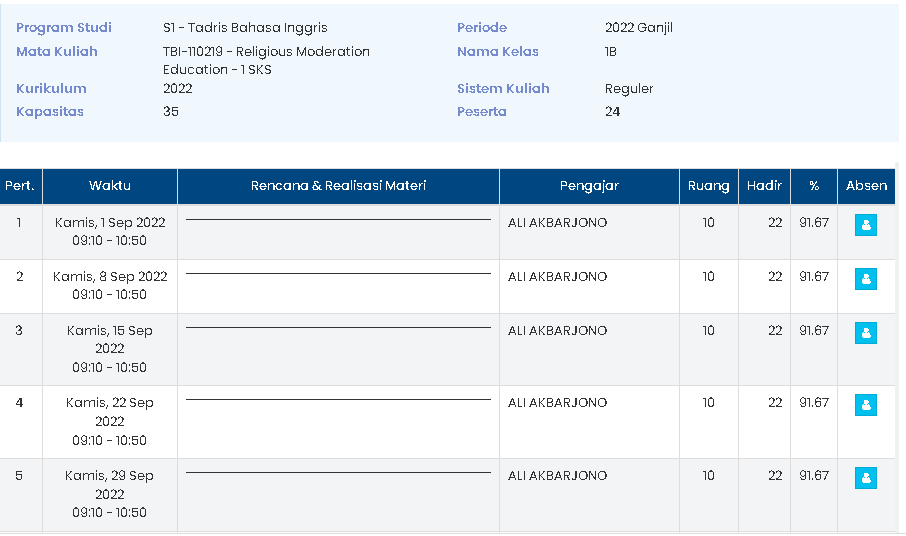Click the Hadir column header
This screenshot has width=906, height=536.
coord(764,186)
